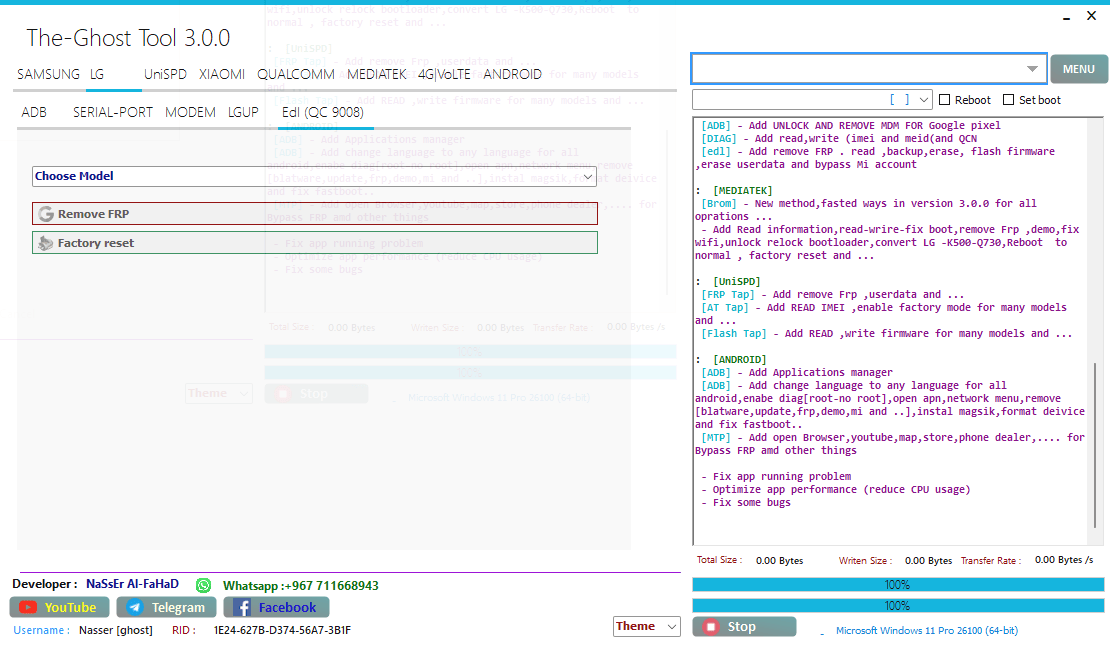1110x645 pixels.
Task: Open the SERIAL-PORT sub-tab
Action: [113, 112]
